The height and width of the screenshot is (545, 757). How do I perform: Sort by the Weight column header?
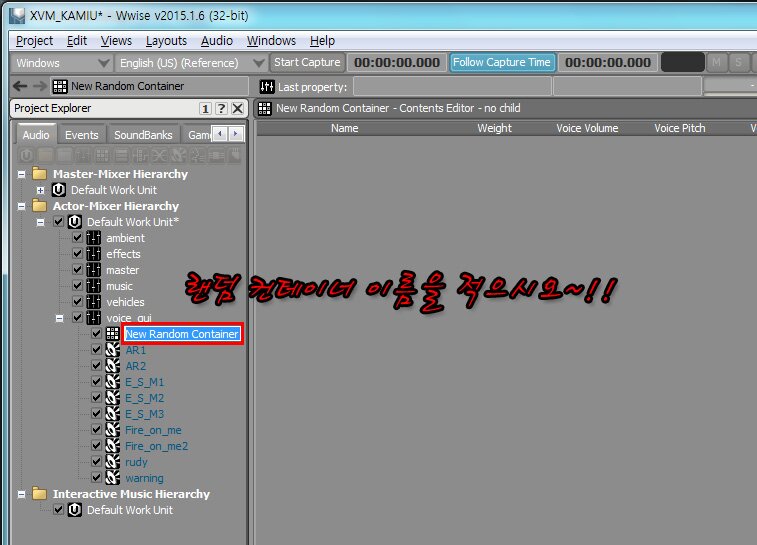(x=494, y=128)
